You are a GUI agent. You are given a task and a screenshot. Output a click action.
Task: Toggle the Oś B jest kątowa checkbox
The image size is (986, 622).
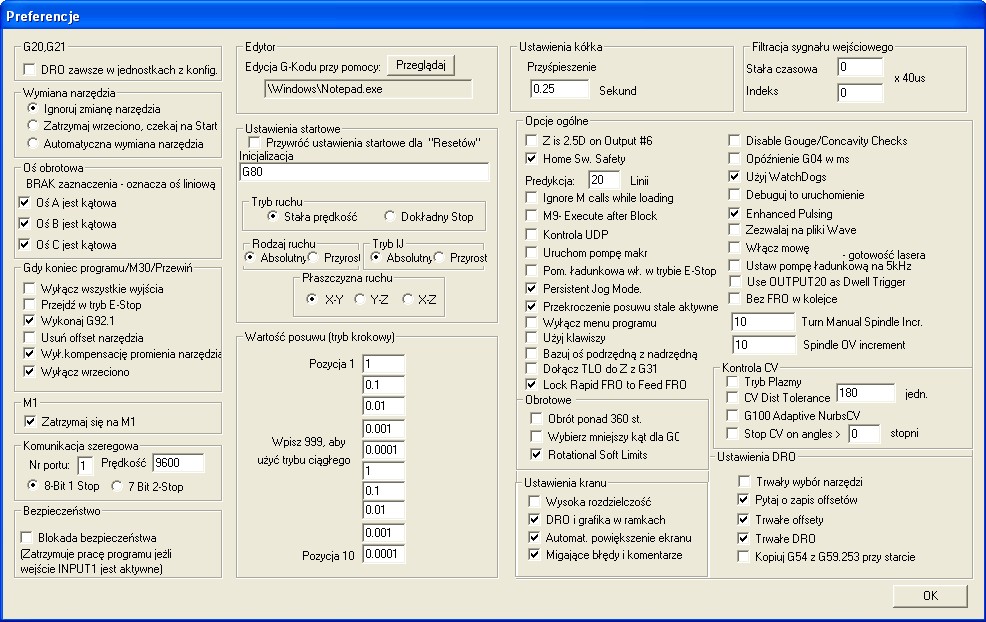point(25,223)
